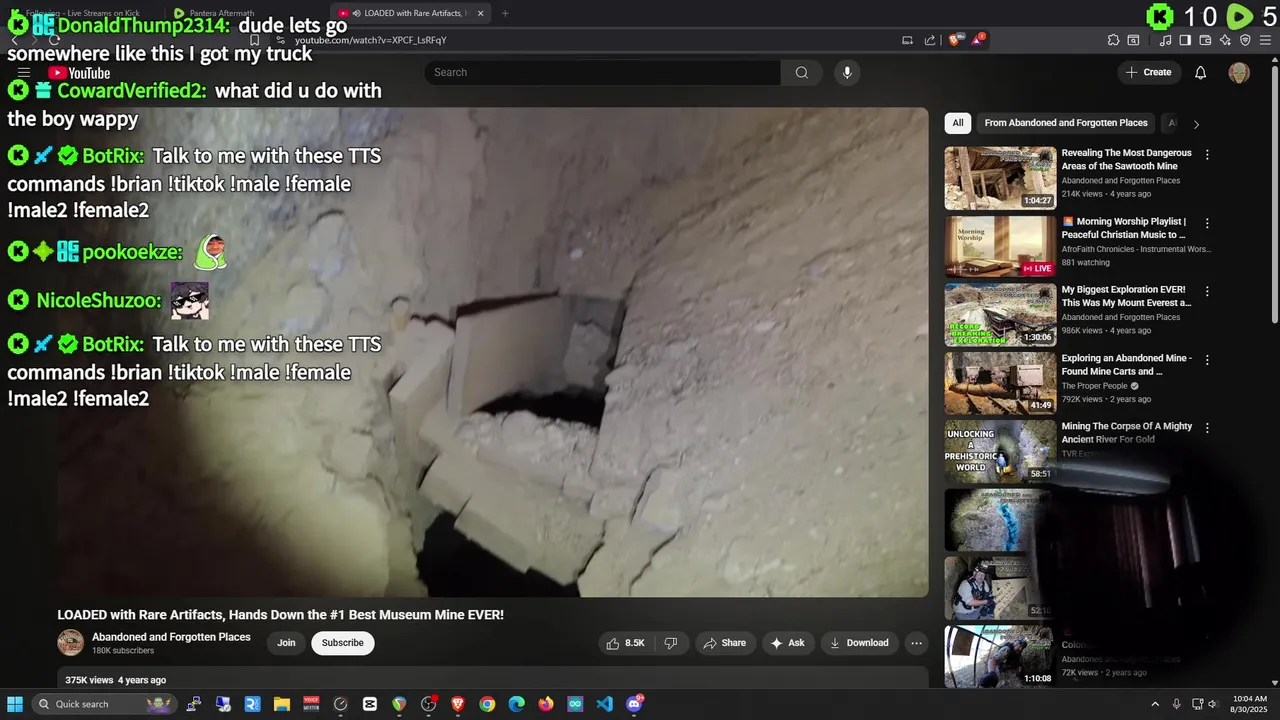This screenshot has height=720, width=1280.
Task: Open options for Mining The Corpse video
Action: [1207, 427]
